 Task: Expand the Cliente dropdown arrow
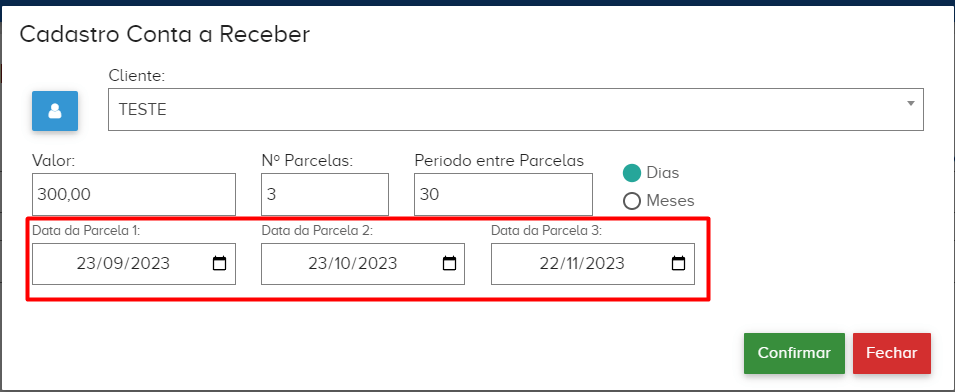coord(911,103)
